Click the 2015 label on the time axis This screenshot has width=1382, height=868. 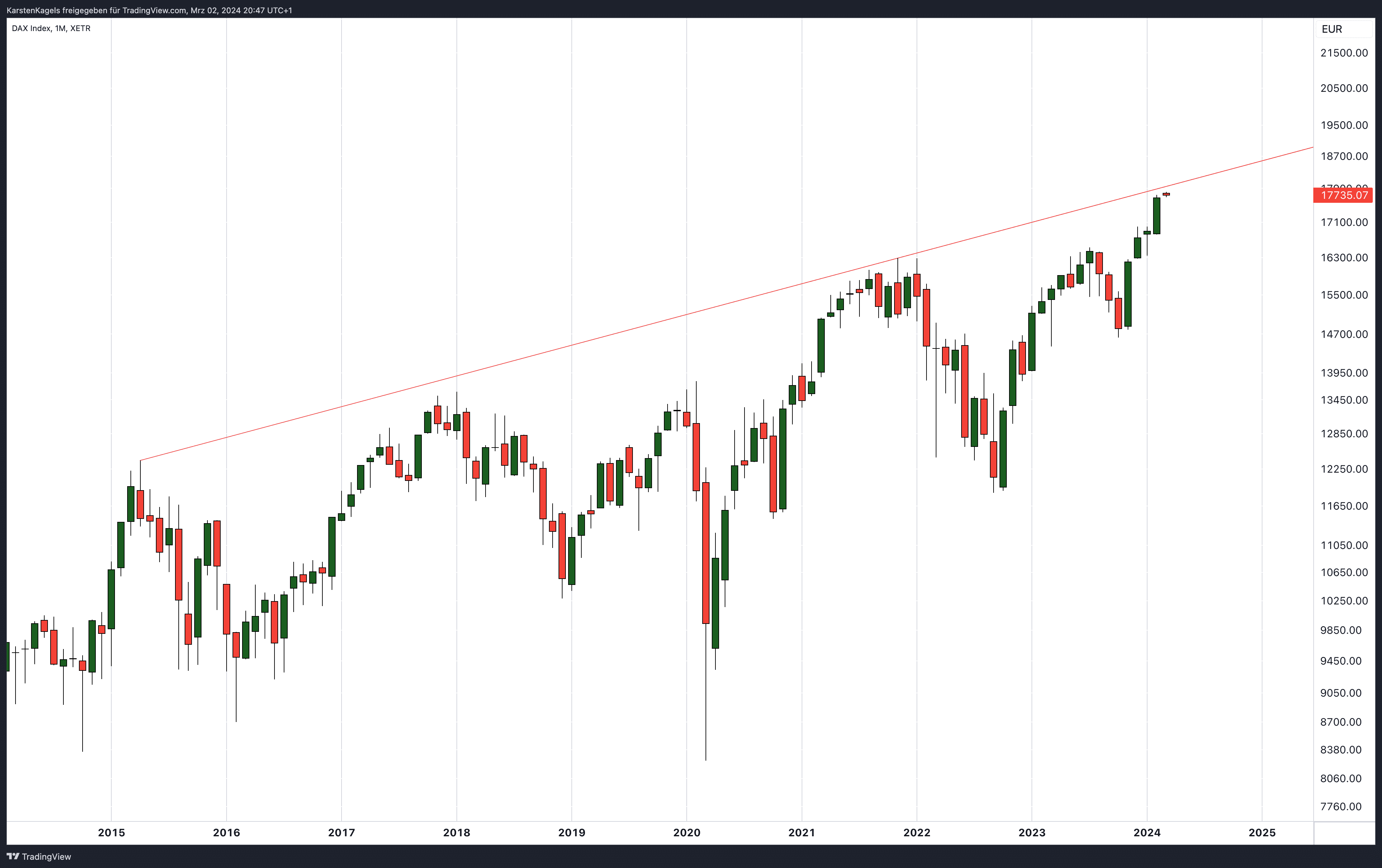coord(111,832)
